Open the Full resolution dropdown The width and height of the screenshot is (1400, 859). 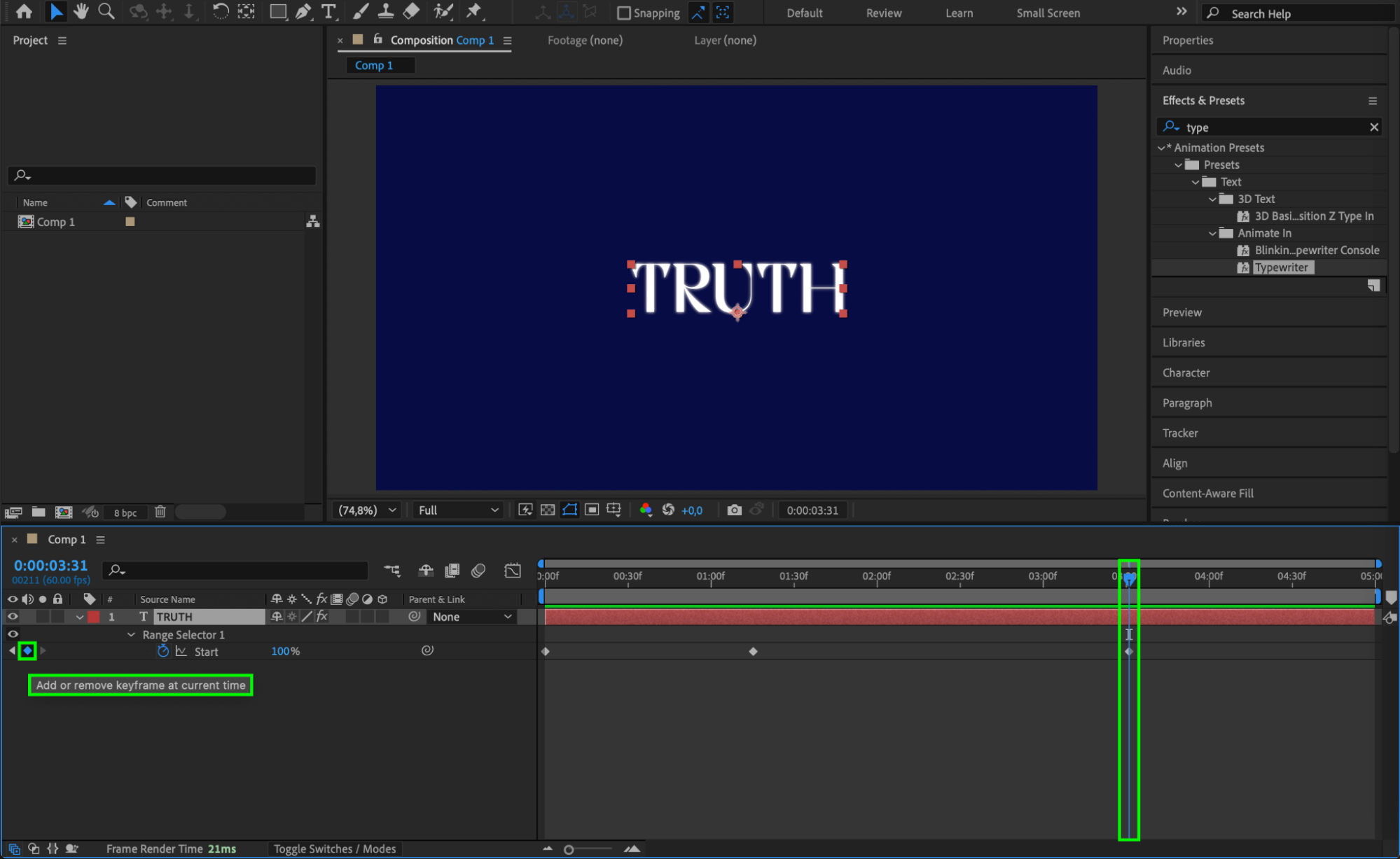[x=458, y=510]
